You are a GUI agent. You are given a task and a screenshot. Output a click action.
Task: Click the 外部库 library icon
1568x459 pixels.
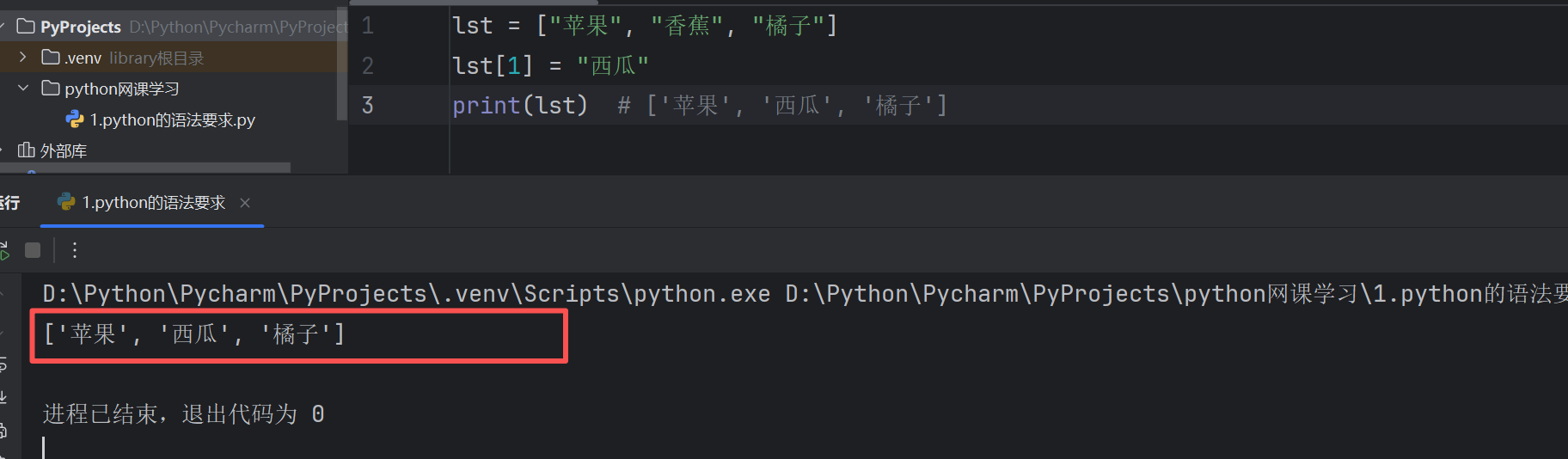[x=26, y=150]
